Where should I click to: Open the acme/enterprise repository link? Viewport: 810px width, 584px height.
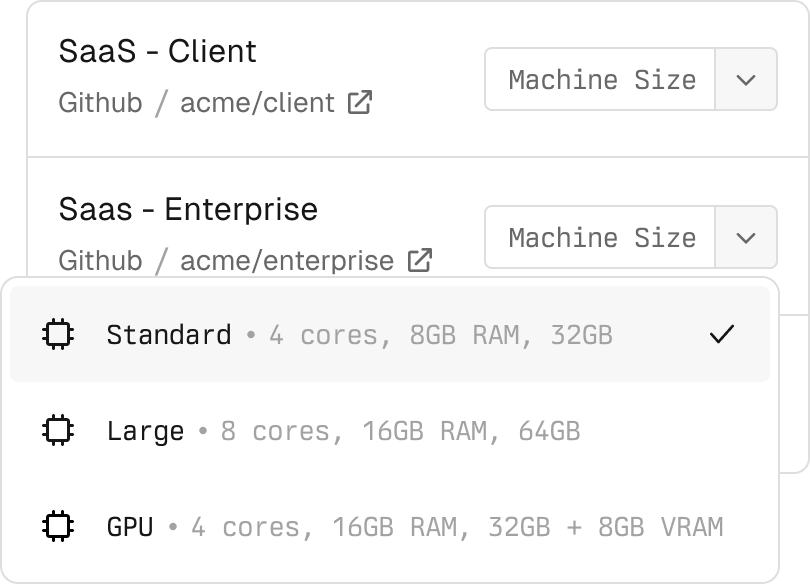(286, 261)
